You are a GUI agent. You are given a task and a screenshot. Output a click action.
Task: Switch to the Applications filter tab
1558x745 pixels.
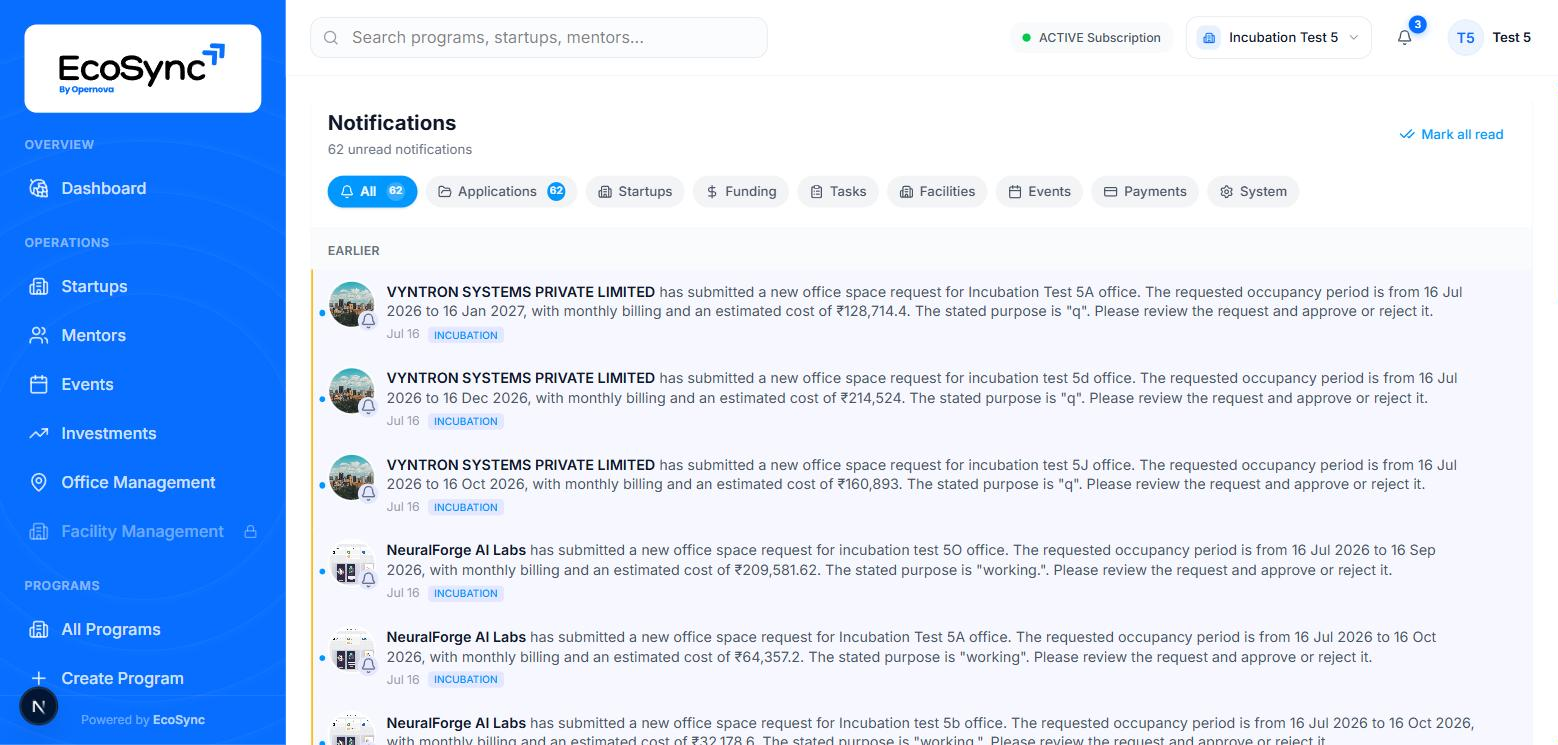501,191
